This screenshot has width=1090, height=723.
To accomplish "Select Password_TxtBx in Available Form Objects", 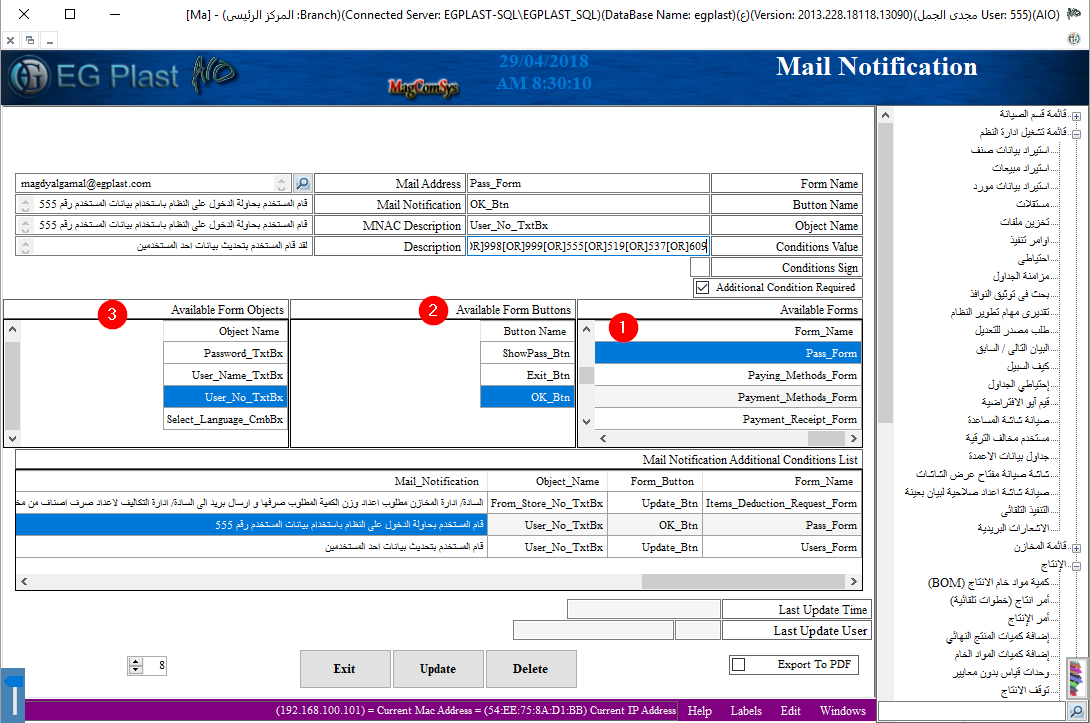I will pyautogui.click(x=226, y=353).
